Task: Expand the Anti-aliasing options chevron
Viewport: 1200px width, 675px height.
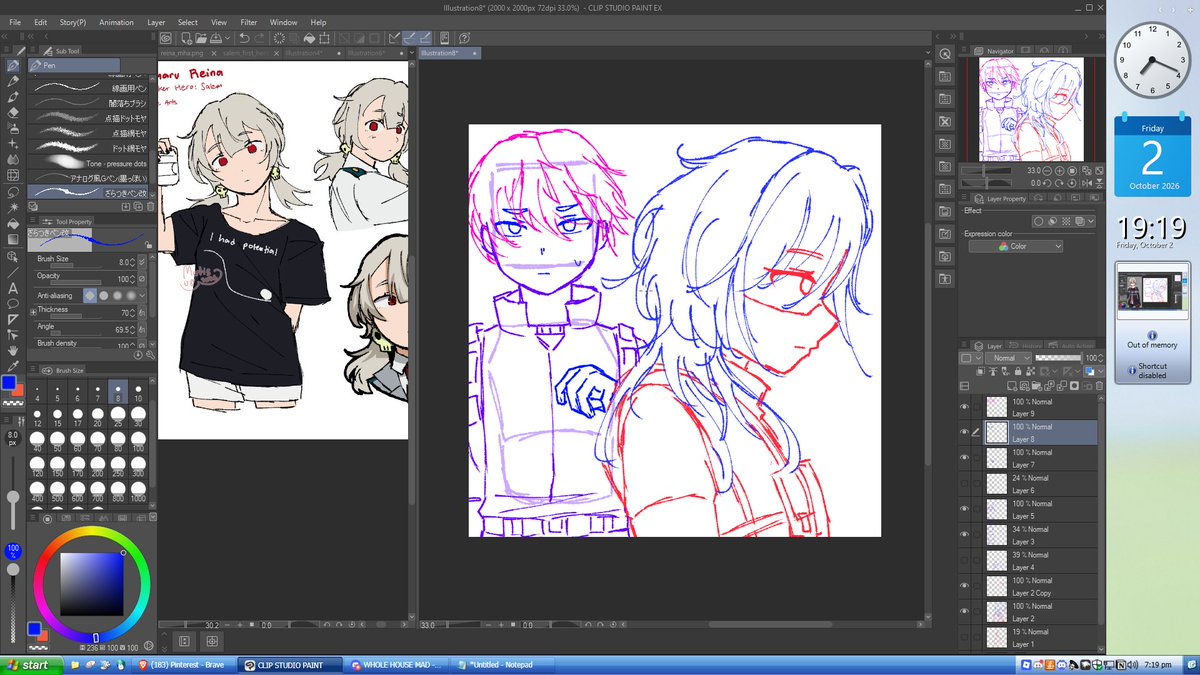Action: pyautogui.click(x=143, y=296)
